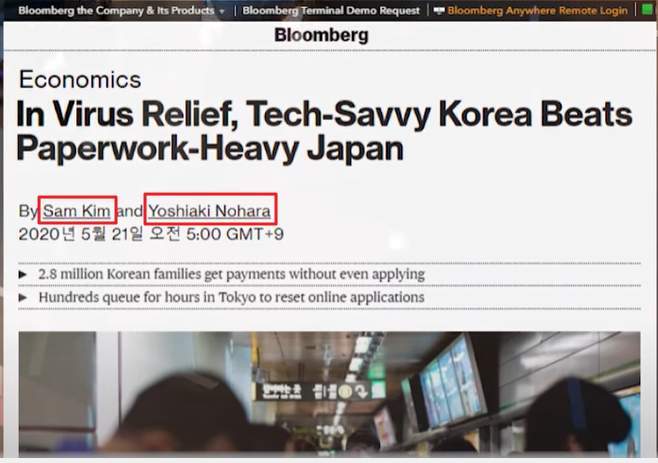Click triangle bullet beside Hundreds queue for hours
Viewport: 658px width, 463px height.
[x=23, y=298]
